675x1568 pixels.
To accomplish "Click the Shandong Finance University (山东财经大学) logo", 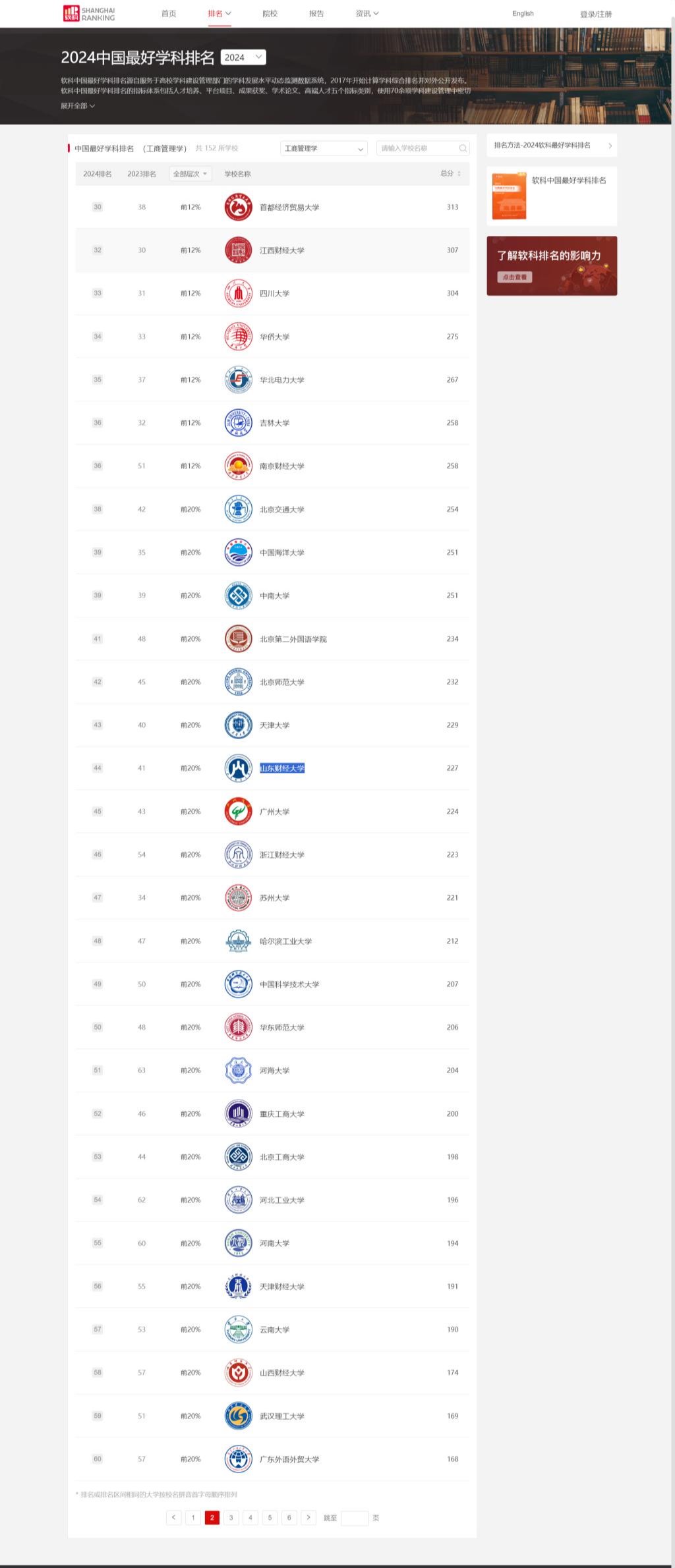I will pyautogui.click(x=238, y=768).
